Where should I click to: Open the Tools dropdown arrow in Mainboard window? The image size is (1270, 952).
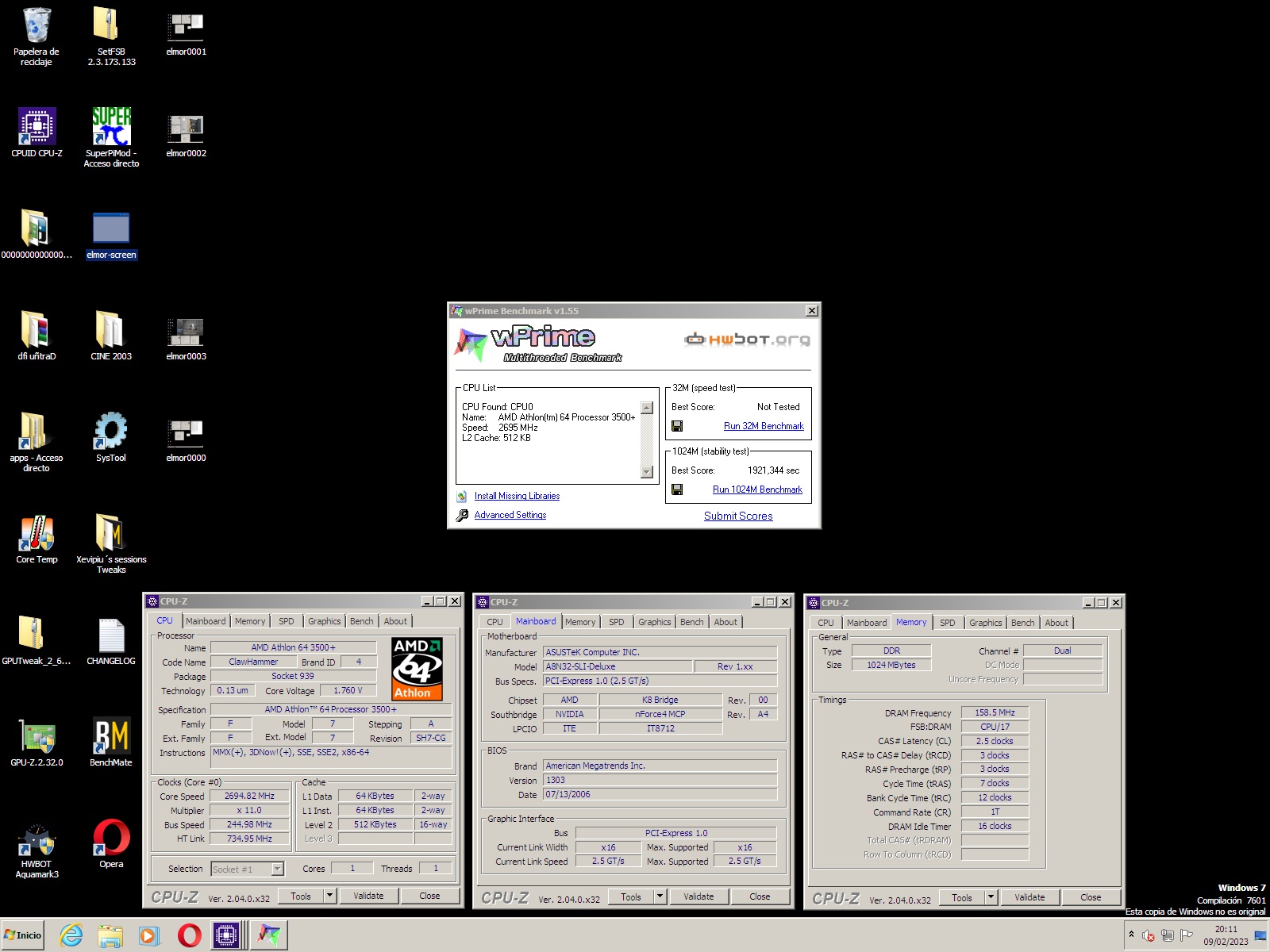660,896
